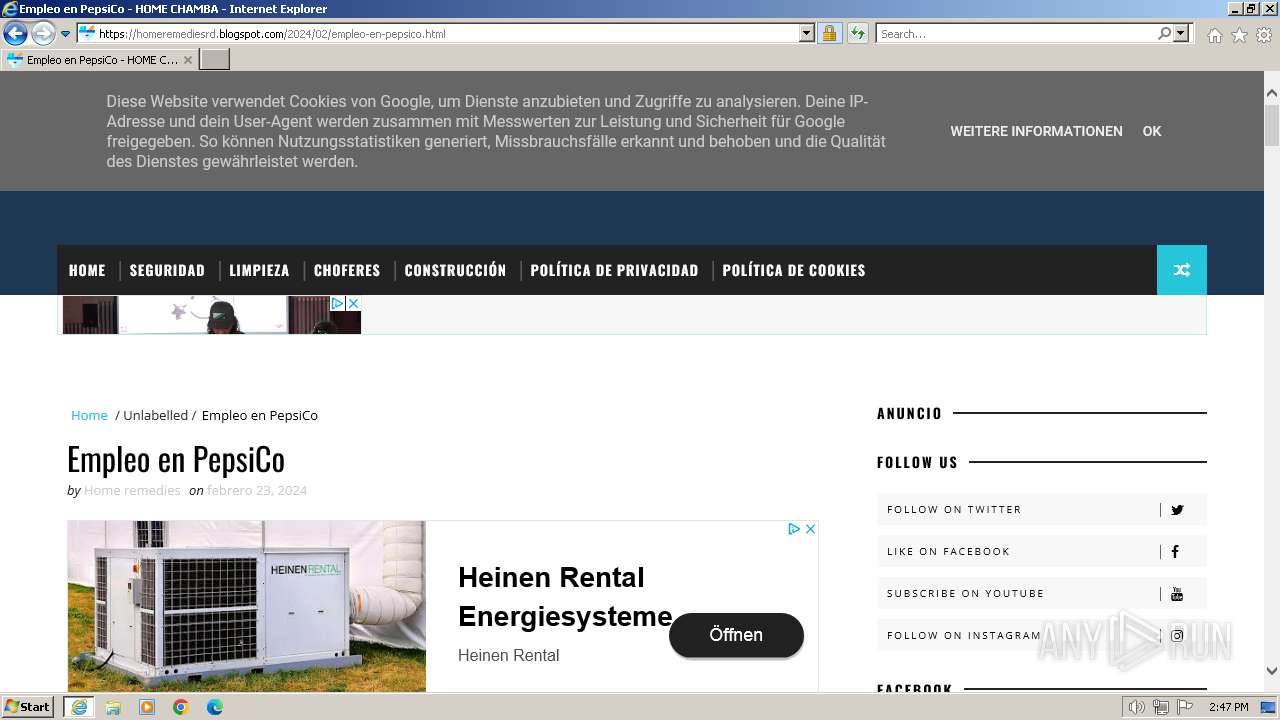Open the febrero 23, 2024 date link

(257, 490)
